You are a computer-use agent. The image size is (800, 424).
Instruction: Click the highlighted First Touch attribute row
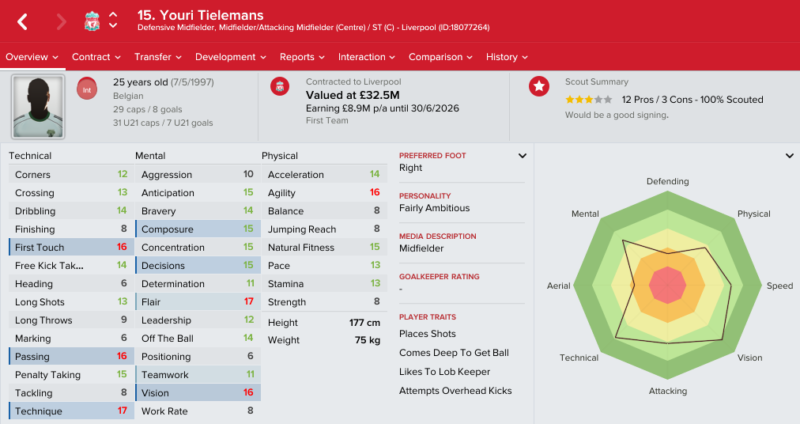point(71,247)
